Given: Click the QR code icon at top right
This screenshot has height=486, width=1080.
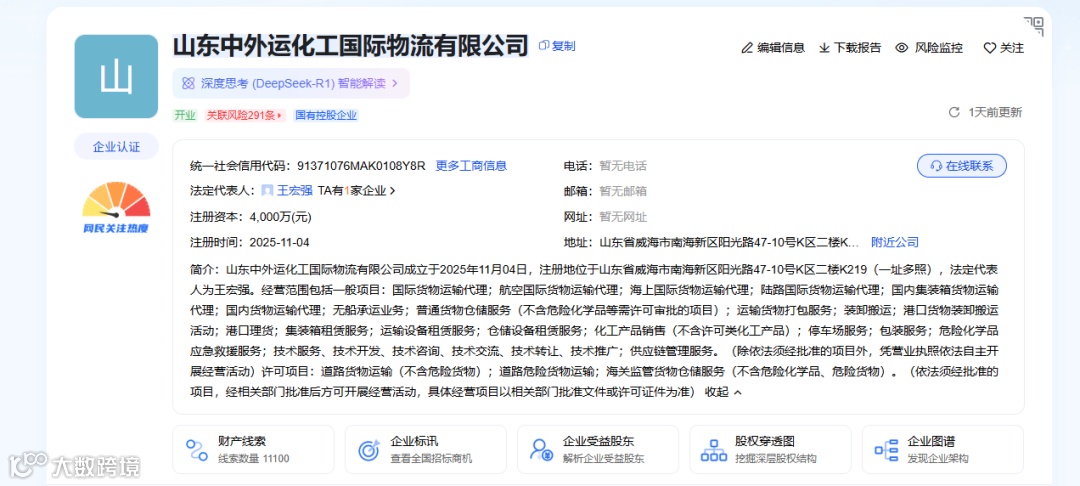Looking at the screenshot, I should [1033, 26].
